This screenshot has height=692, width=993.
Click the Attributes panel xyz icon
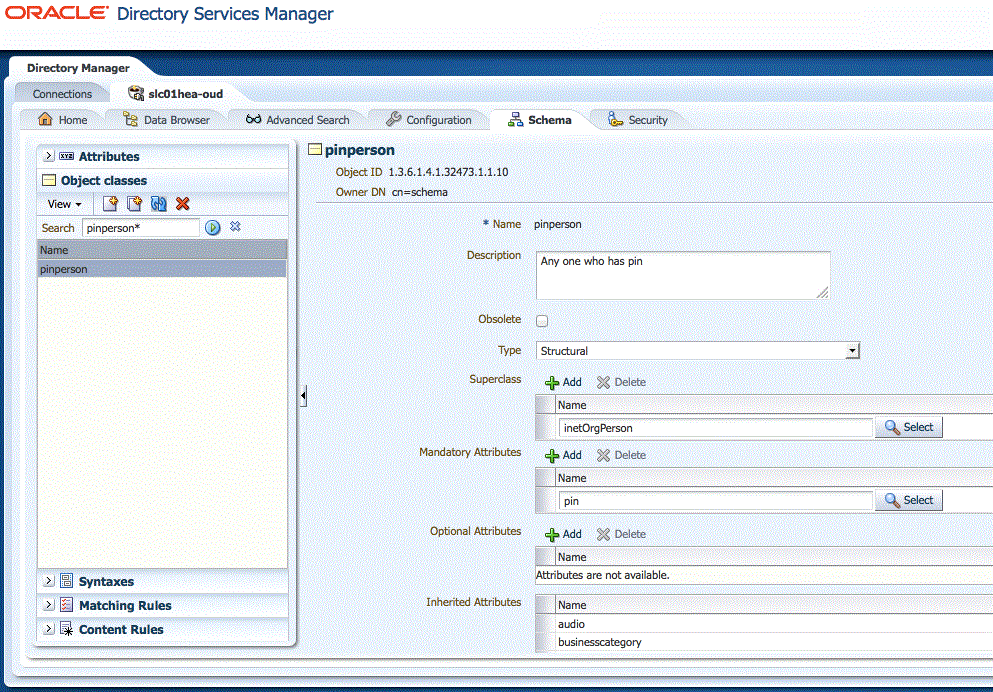point(66,156)
